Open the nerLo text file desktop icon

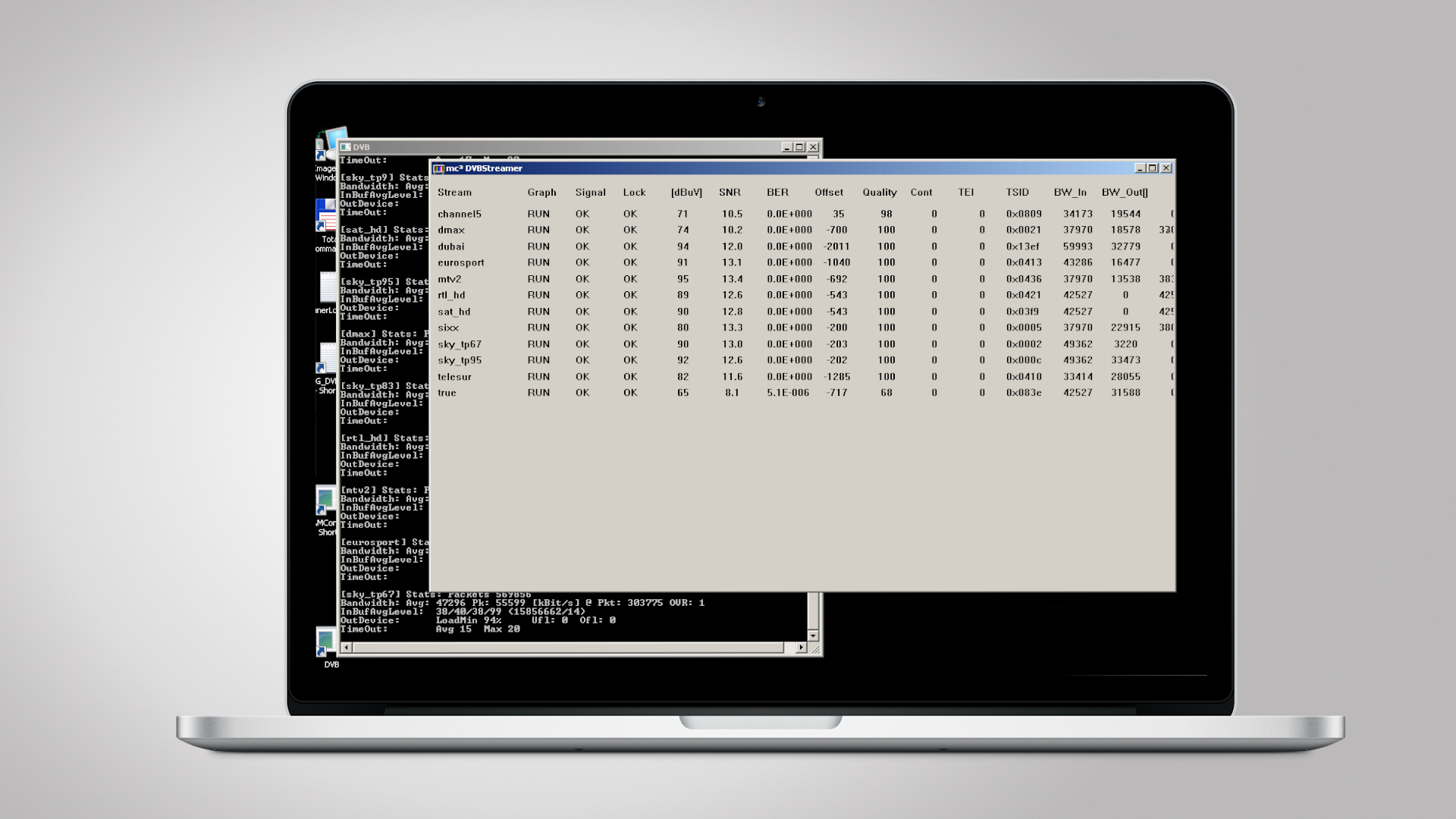click(327, 288)
